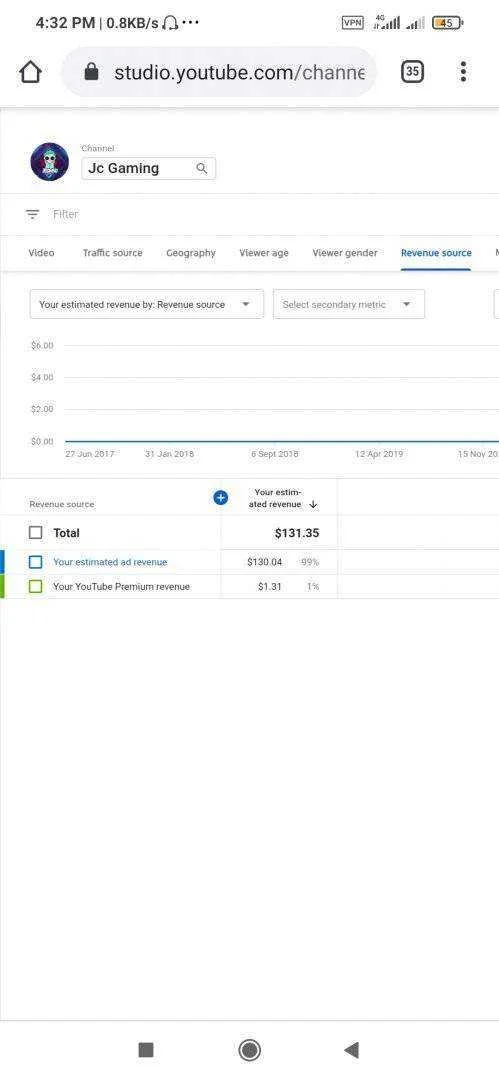Click the filter lines icon
The image size is (499, 1080).
pos(32,214)
